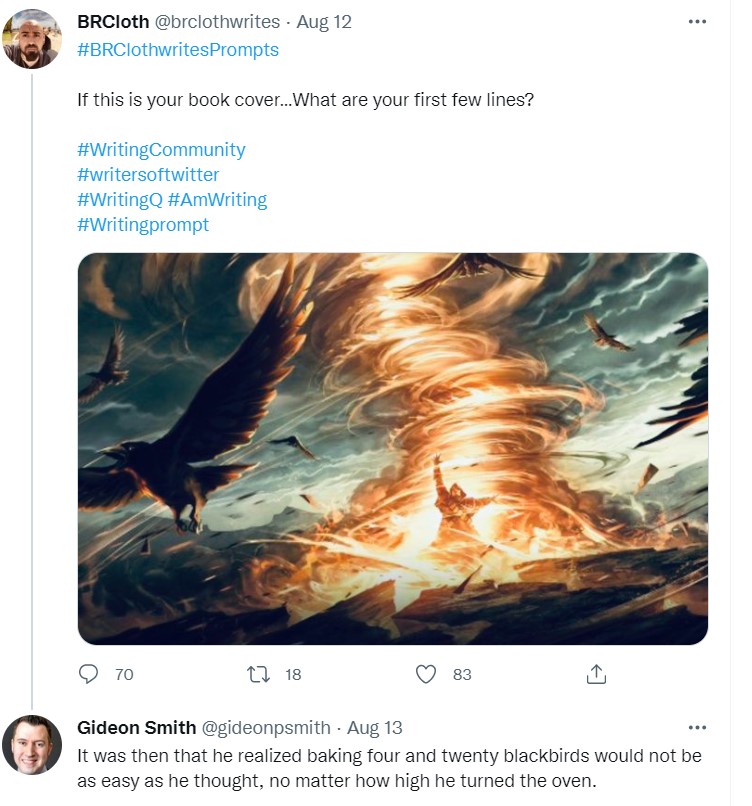Viewport: 752px width, 806px height.
Task: Open the #WritingCommunity hashtag
Action: [x=161, y=149]
